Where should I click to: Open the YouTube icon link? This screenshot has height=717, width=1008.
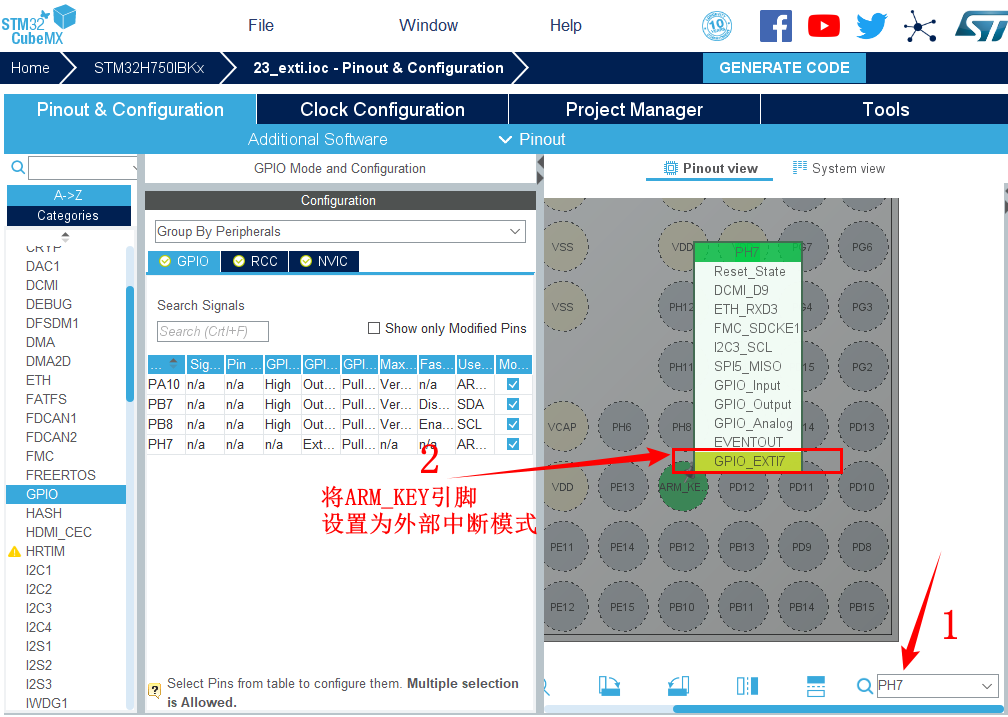[x=824, y=26]
